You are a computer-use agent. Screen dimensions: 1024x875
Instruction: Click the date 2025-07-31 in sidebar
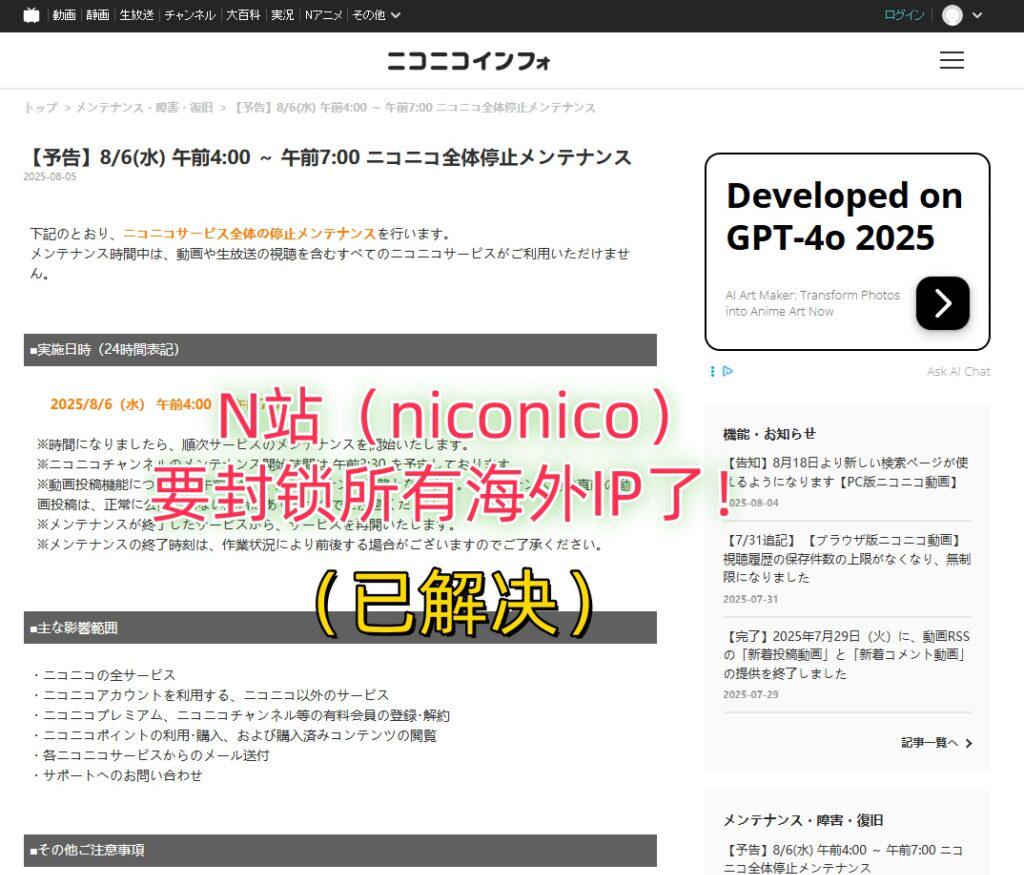750,599
